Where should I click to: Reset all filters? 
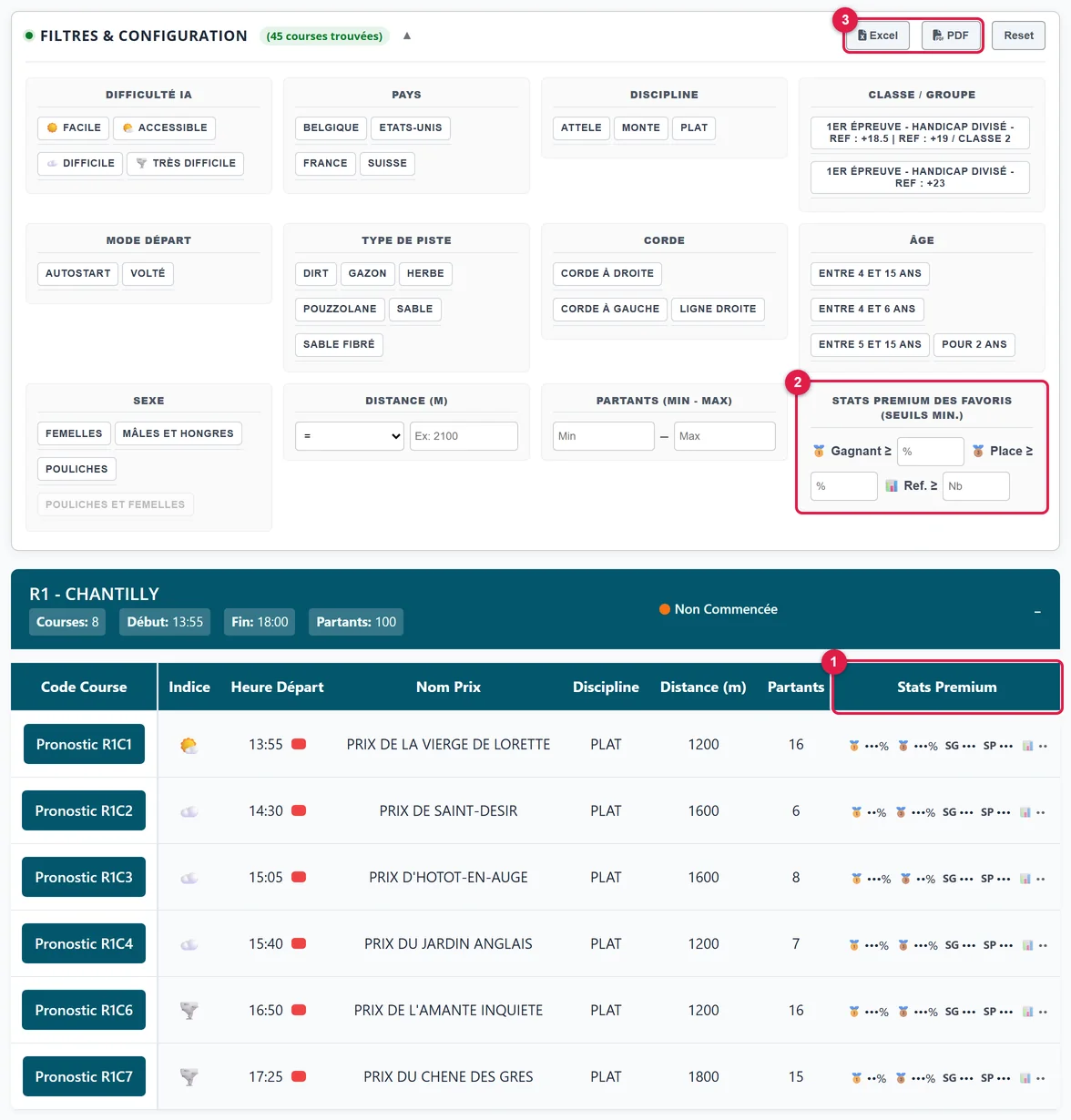1018,36
